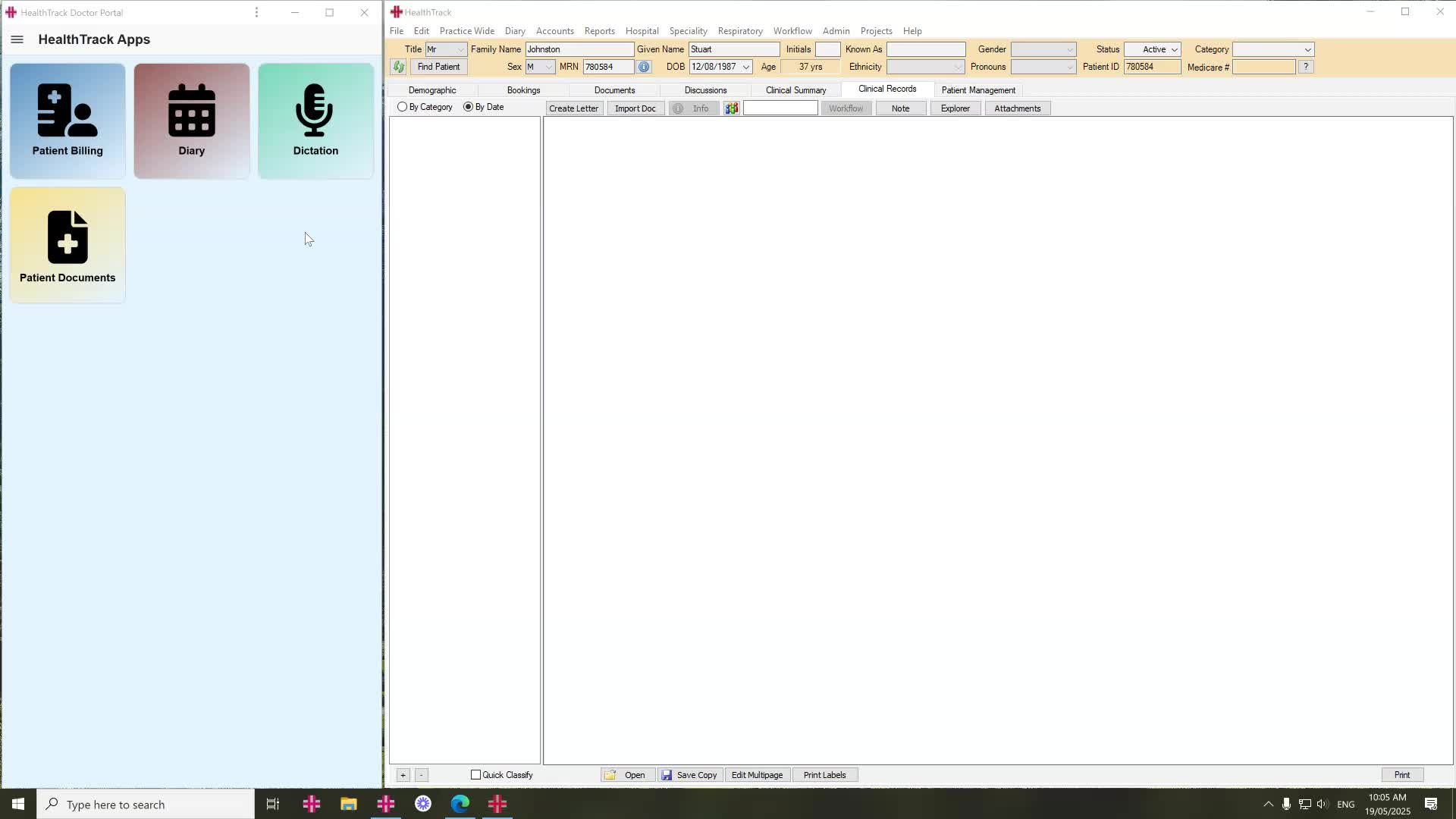Click the blue info icon beside MRN
Image resolution: width=1456 pixels, height=819 pixels.
click(x=644, y=67)
